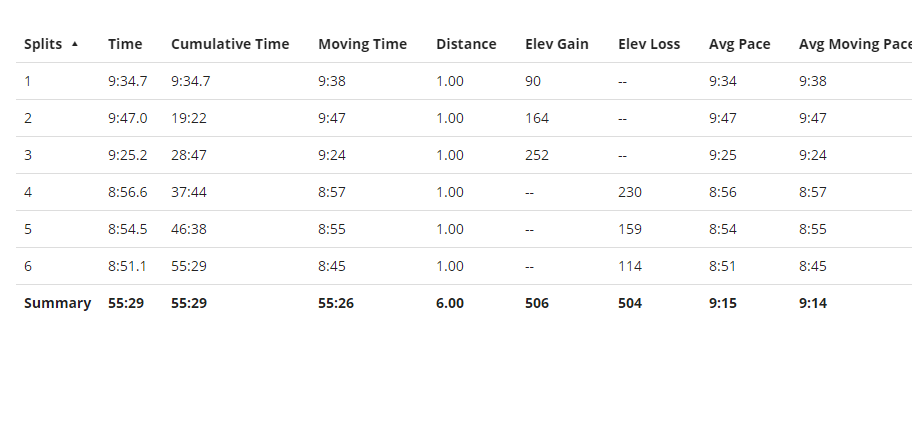The image size is (912, 444).
Task: Click cumulative time 46:38 in split 5
Action: (x=188, y=229)
